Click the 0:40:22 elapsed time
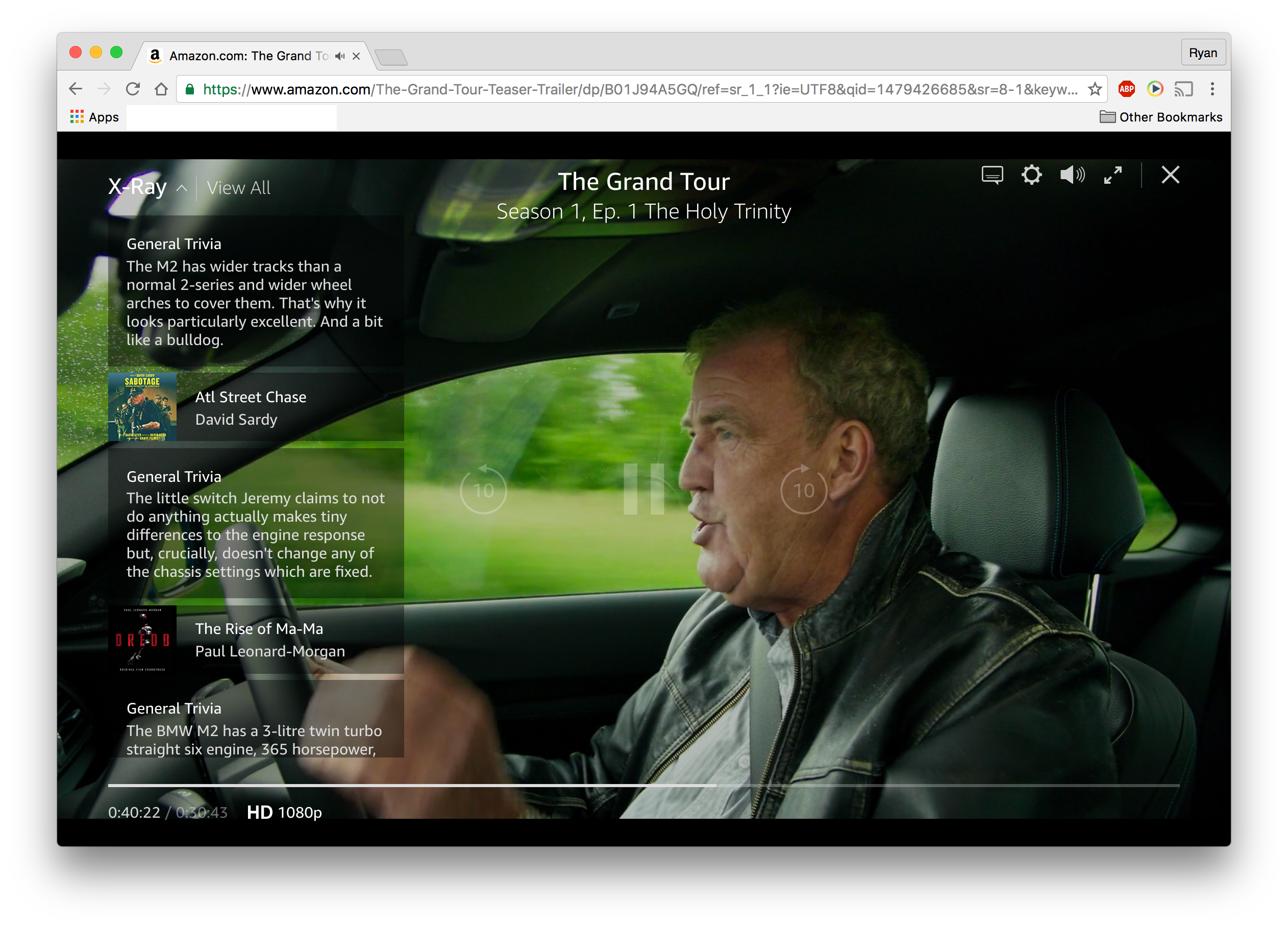This screenshot has height=928, width=1288. 134,812
